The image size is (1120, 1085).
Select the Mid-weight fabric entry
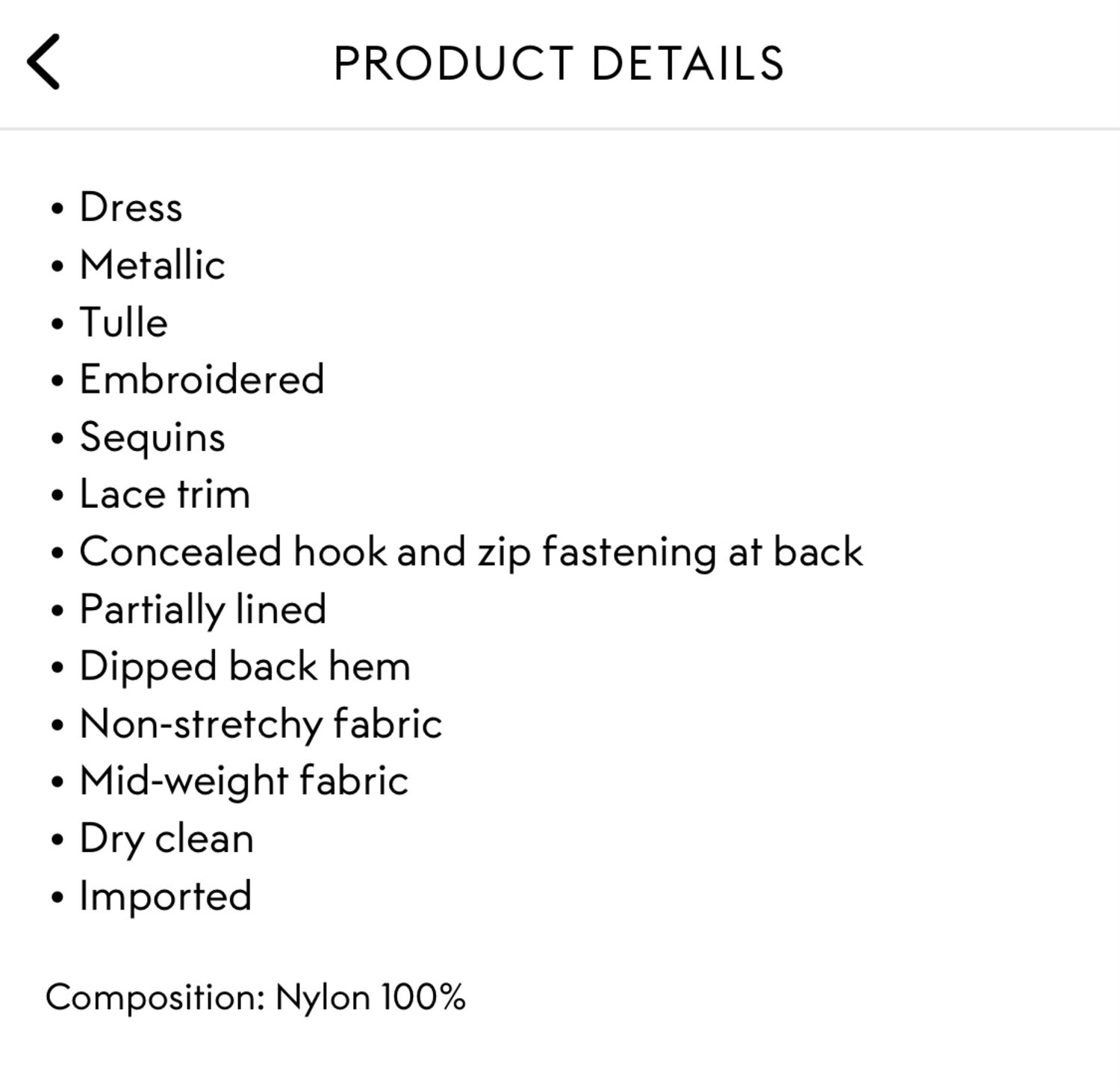coord(243,782)
